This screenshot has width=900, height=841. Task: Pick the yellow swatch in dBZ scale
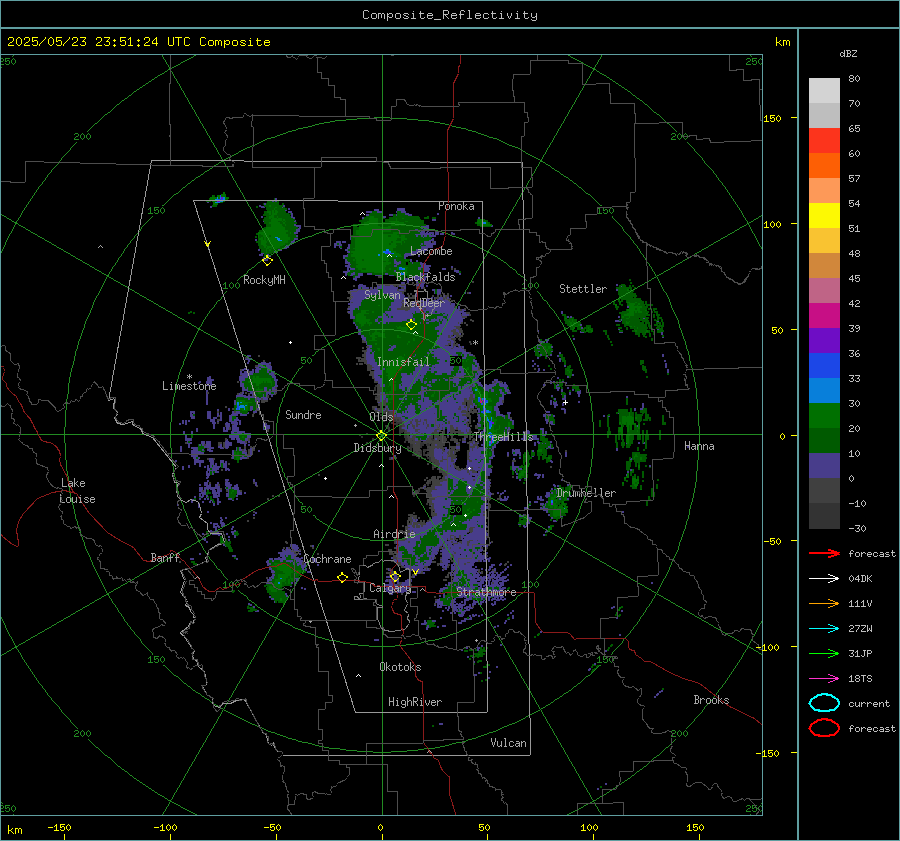click(824, 216)
